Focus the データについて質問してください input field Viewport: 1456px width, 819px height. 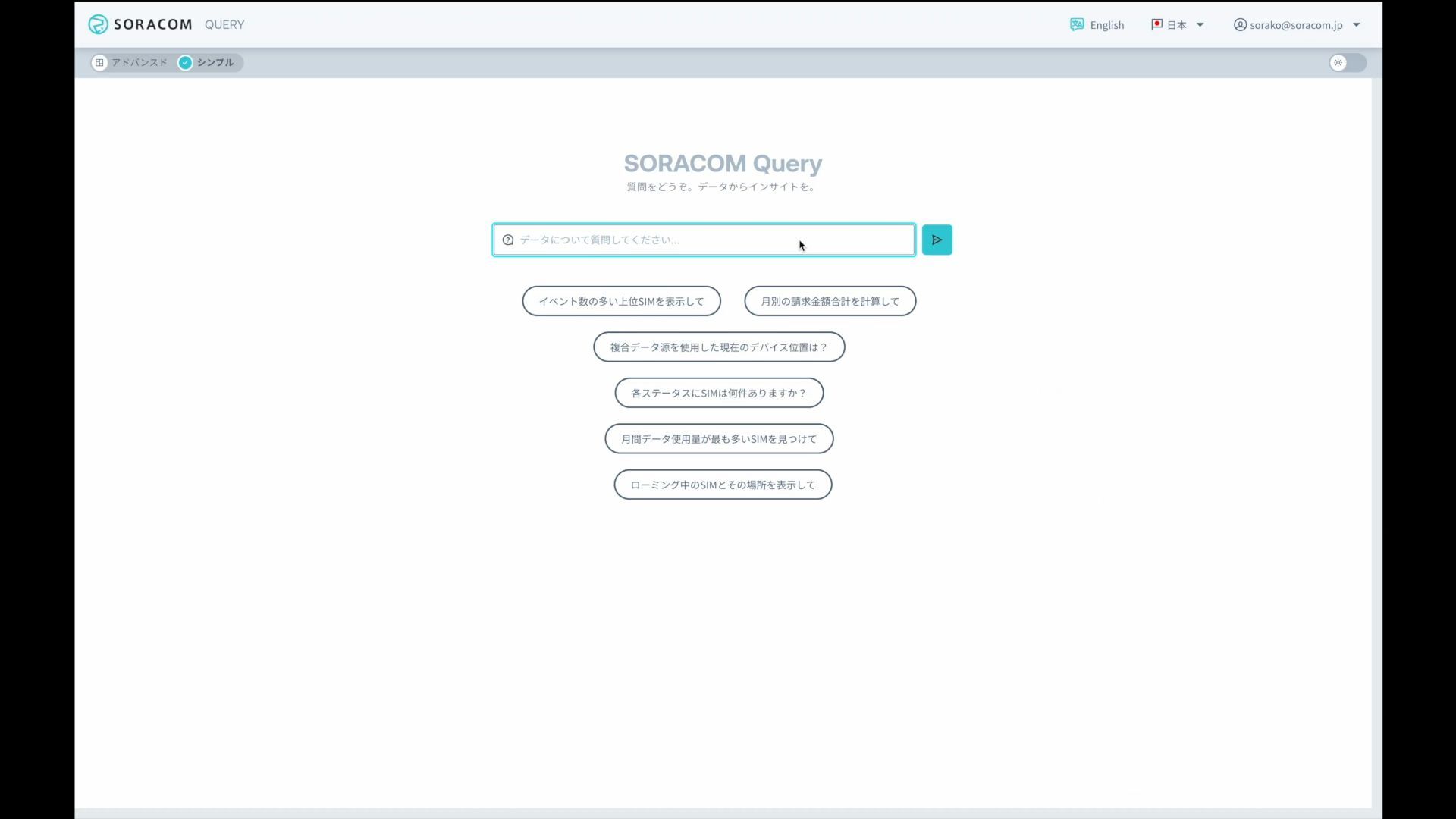pos(704,240)
